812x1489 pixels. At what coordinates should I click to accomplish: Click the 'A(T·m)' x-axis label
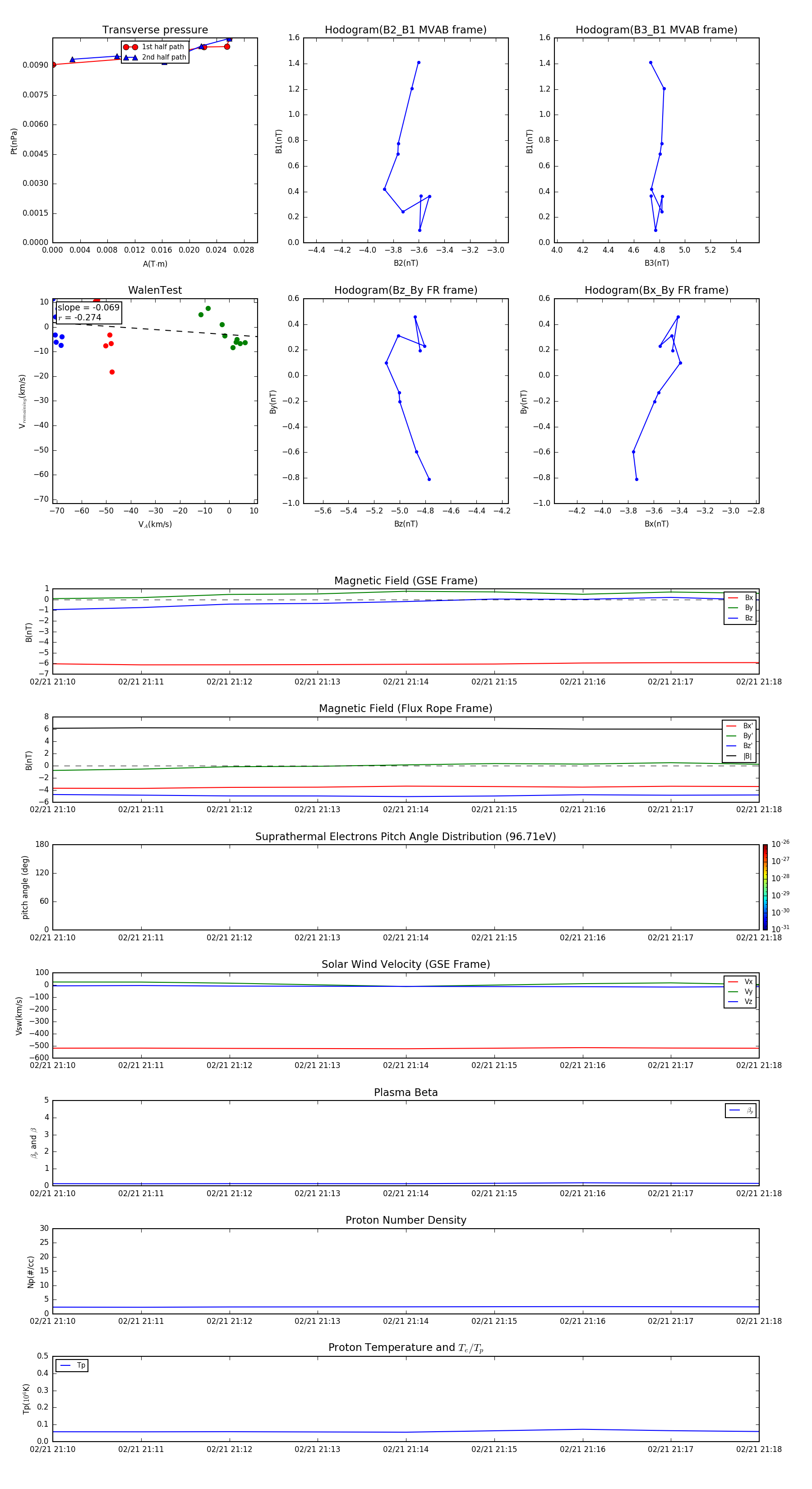155,264
